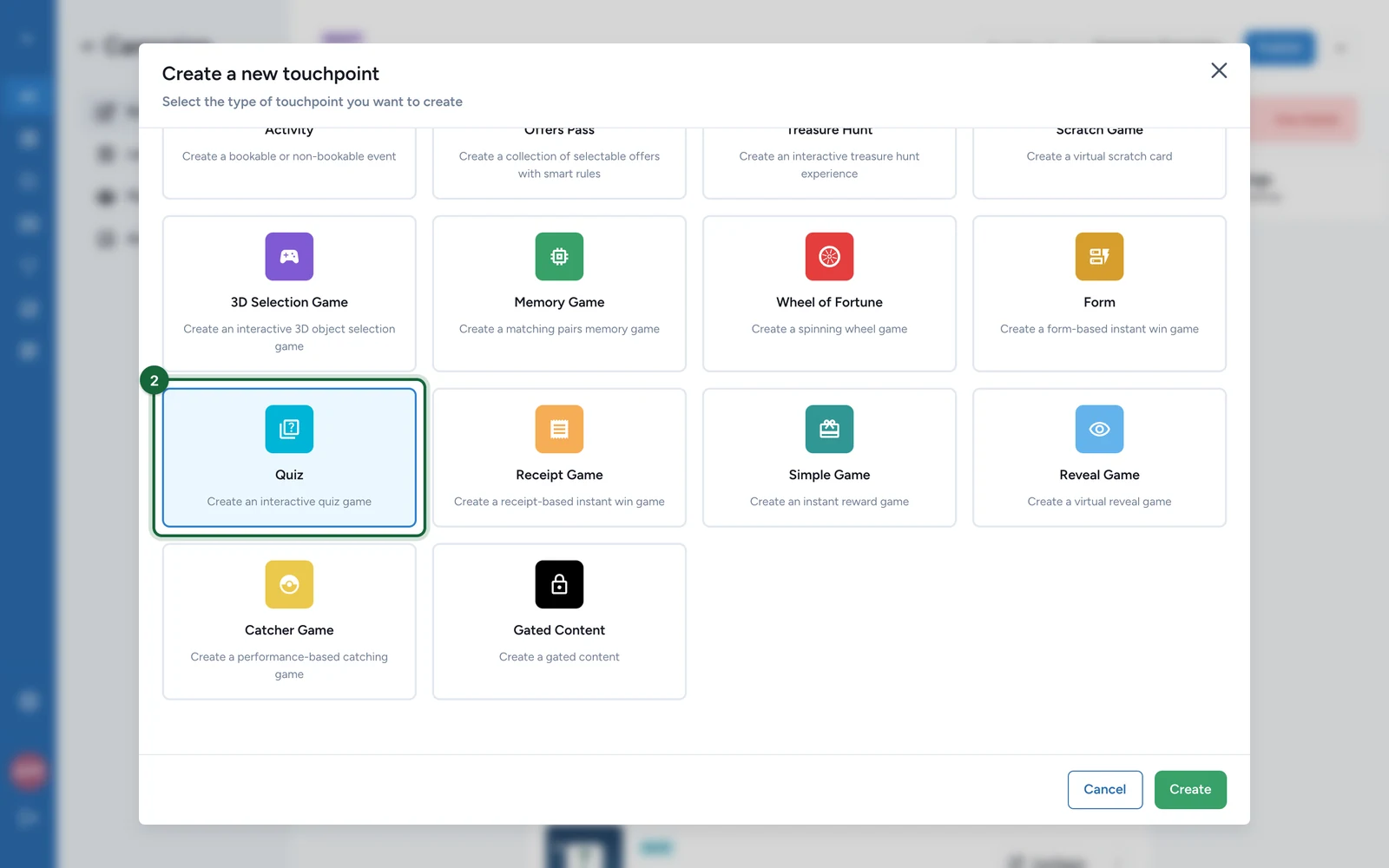Select the 3D Selection Game gamepad icon
The height and width of the screenshot is (868, 1389).
click(x=289, y=256)
